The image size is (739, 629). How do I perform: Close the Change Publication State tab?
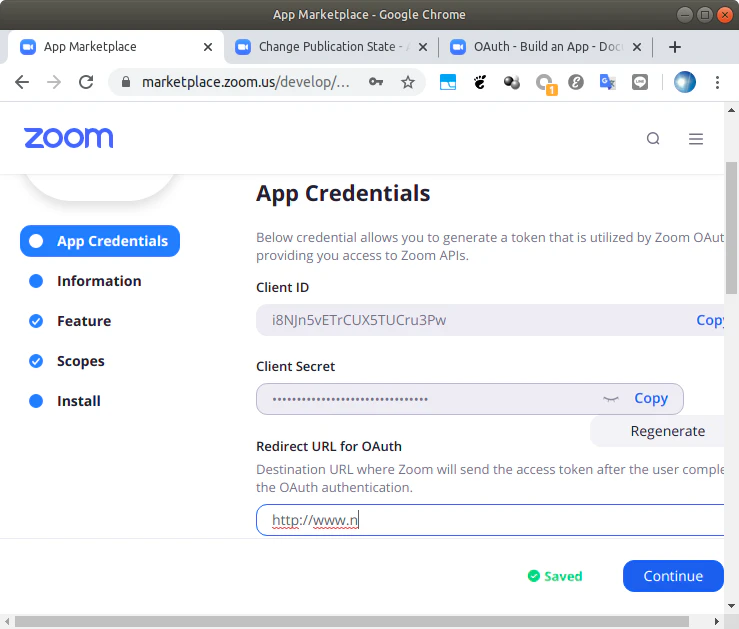tap(423, 47)
